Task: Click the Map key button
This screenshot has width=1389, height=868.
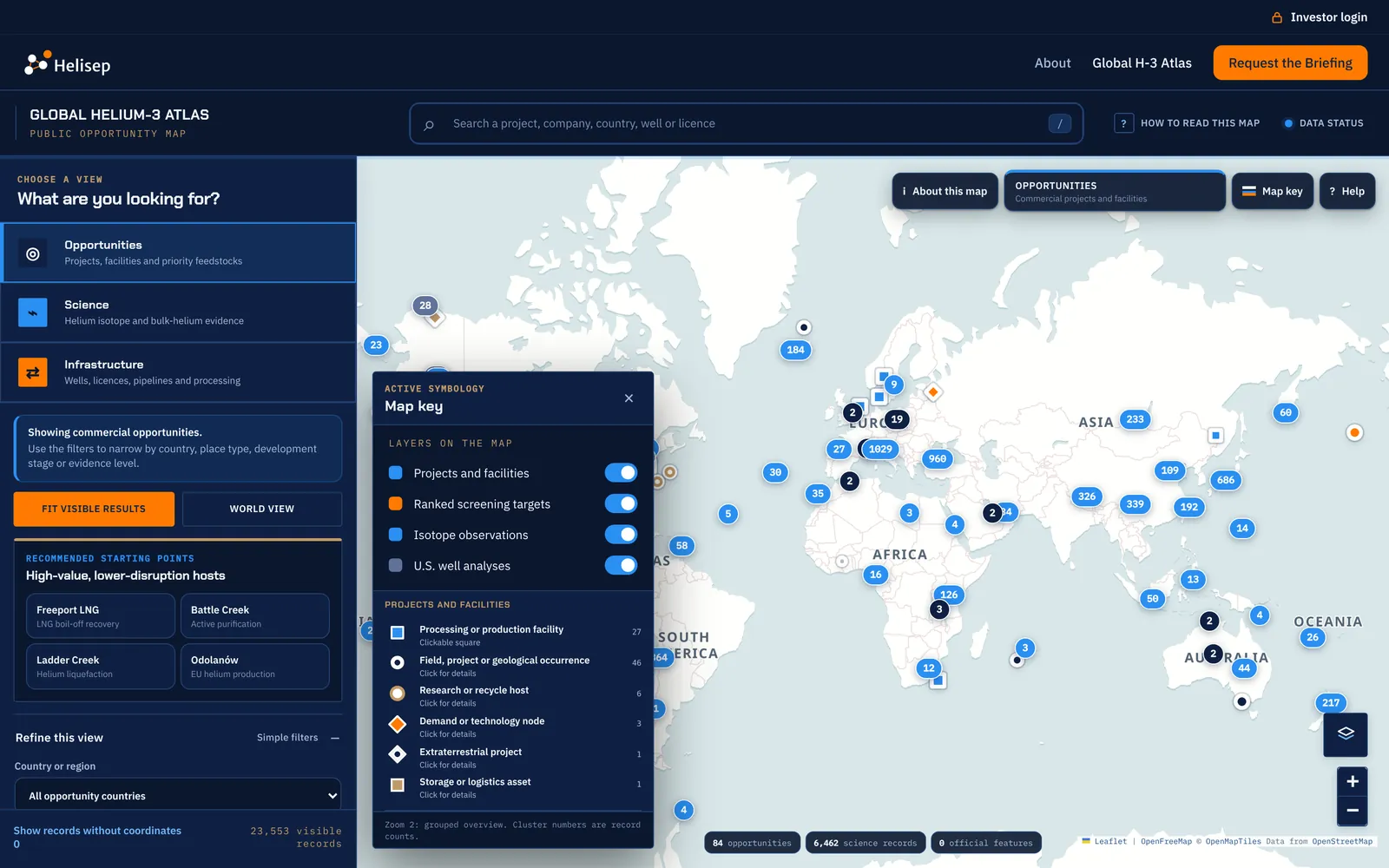Action: 1273,191
